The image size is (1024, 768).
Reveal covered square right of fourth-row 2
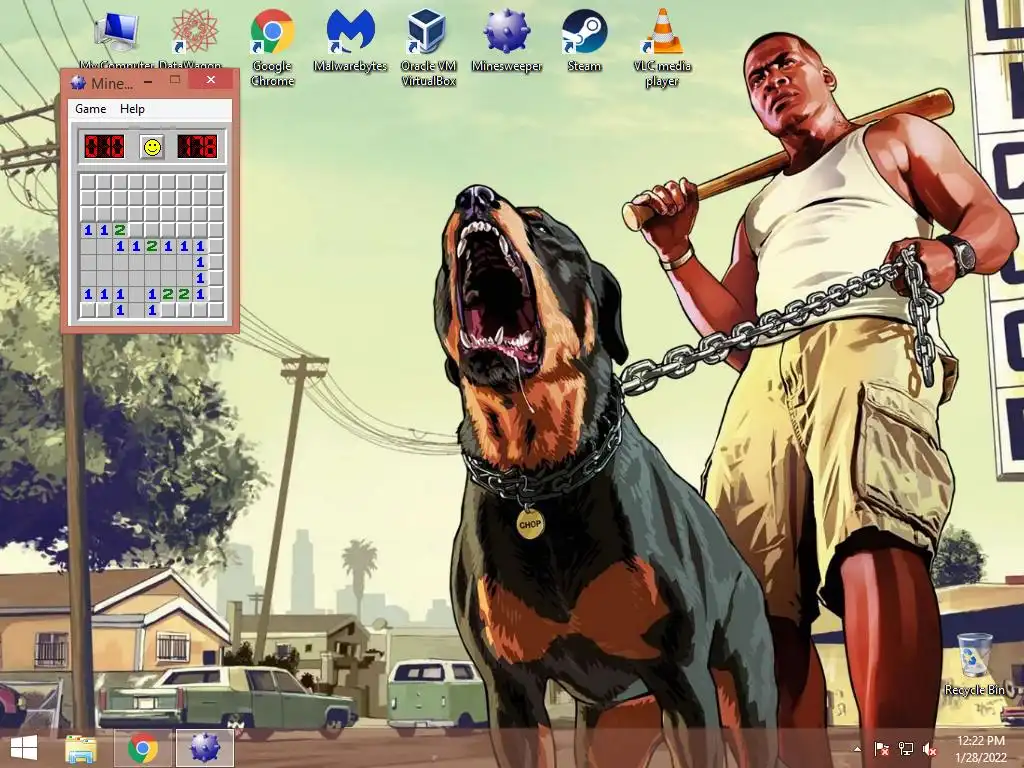click(x=136, y=230)
